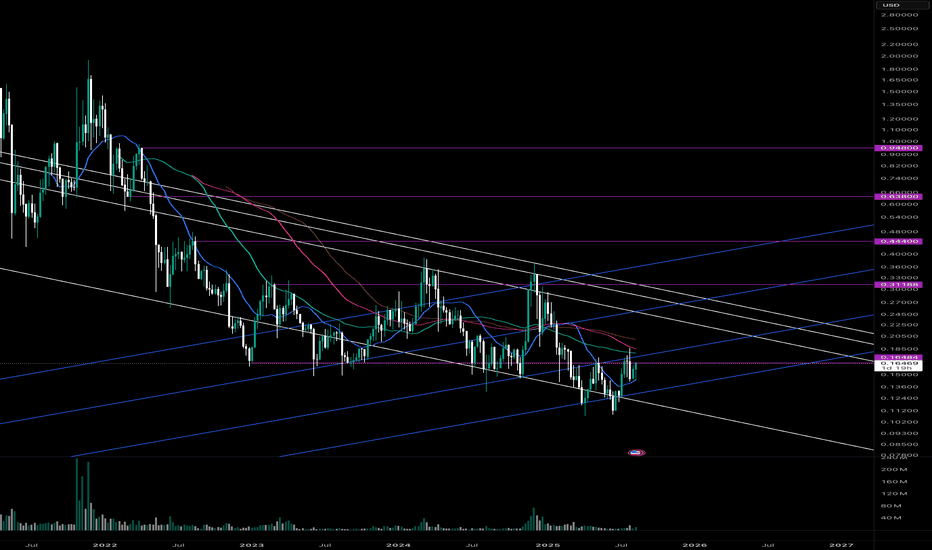This screenshot has height=550, width=932.
Task: Select the 0.63800 purple price label
Action: 899,196
